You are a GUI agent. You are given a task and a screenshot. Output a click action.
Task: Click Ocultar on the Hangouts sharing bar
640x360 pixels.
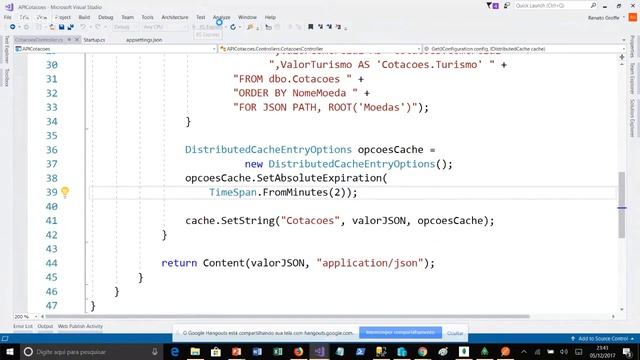455,333
